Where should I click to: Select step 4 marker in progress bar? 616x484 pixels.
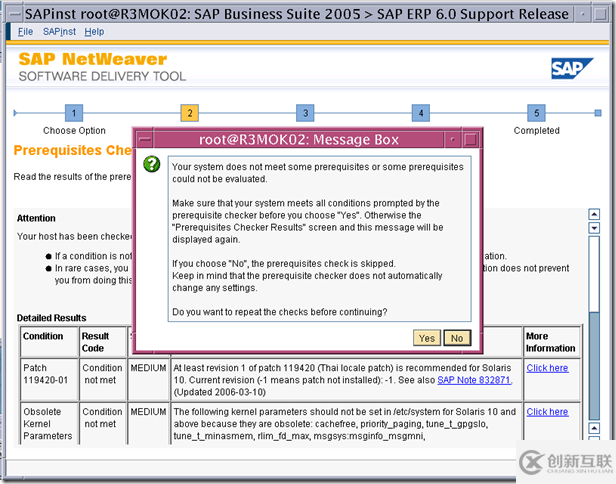tap(421, 113)
